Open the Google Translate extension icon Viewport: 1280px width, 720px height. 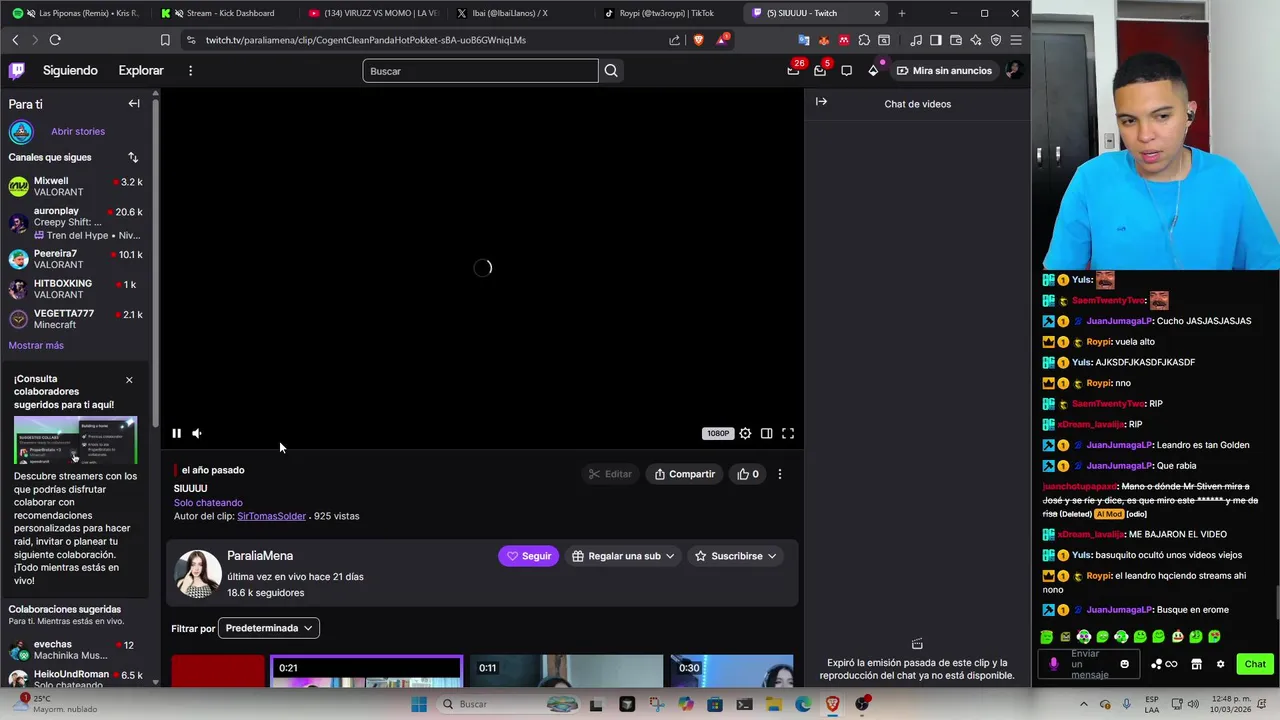click(804, 40)
